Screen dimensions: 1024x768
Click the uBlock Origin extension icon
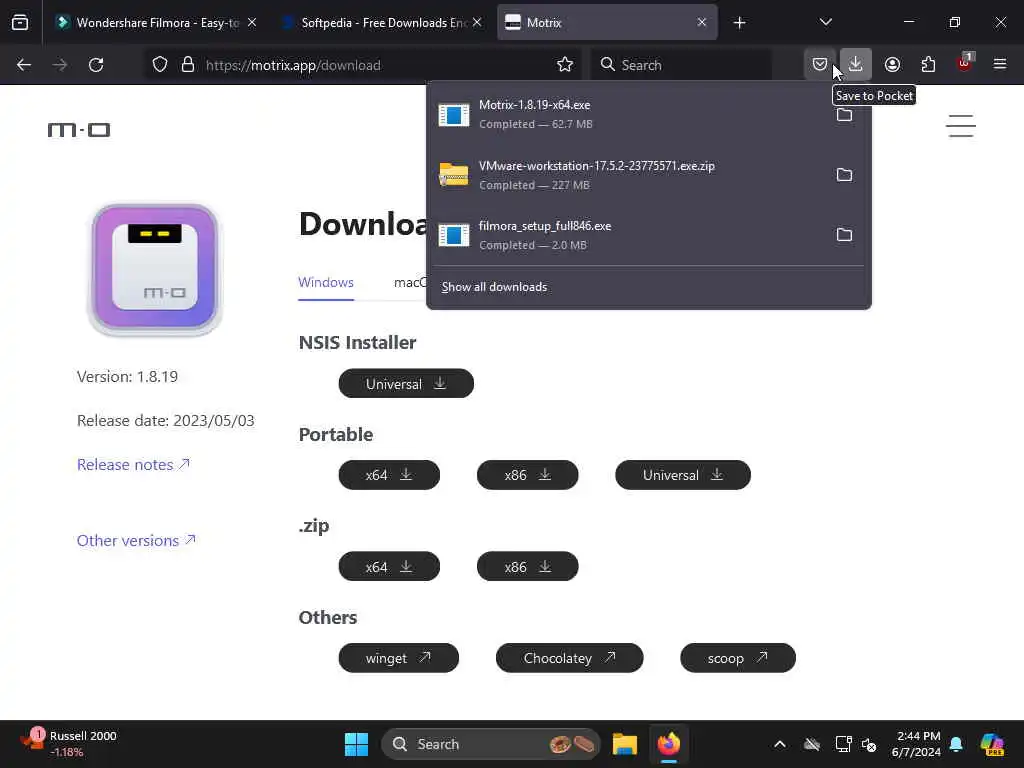coord(964,63)
